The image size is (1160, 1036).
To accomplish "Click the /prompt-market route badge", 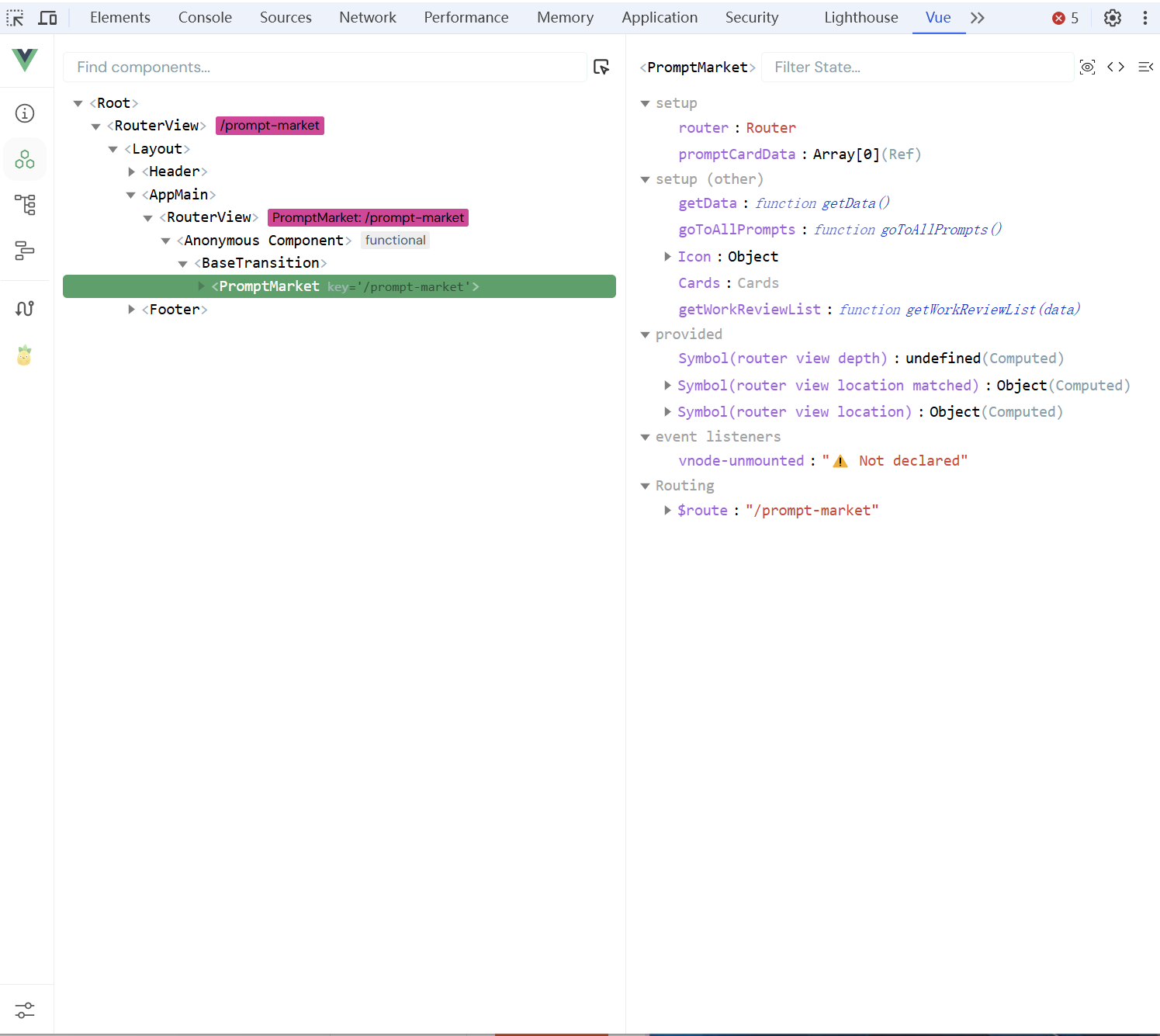I will click(270, 126).
